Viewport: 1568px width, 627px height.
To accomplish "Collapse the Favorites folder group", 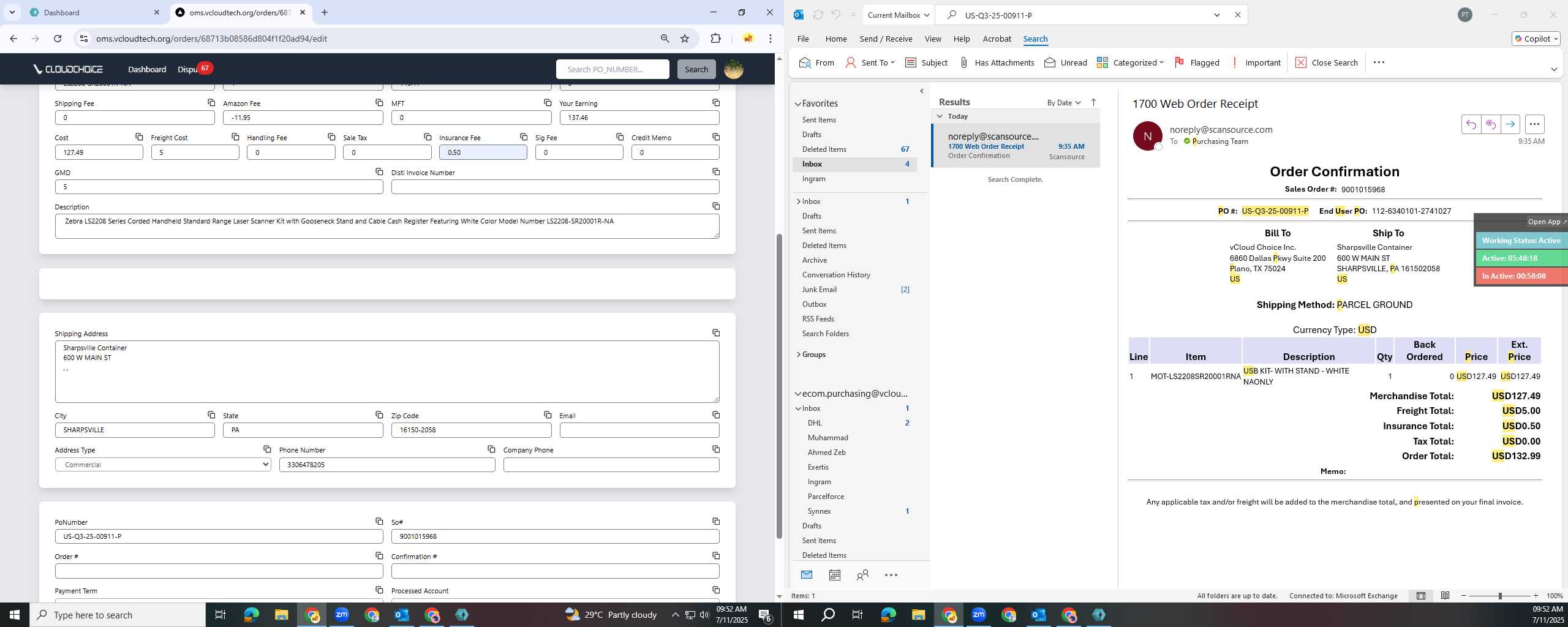I will click(798, 104).
